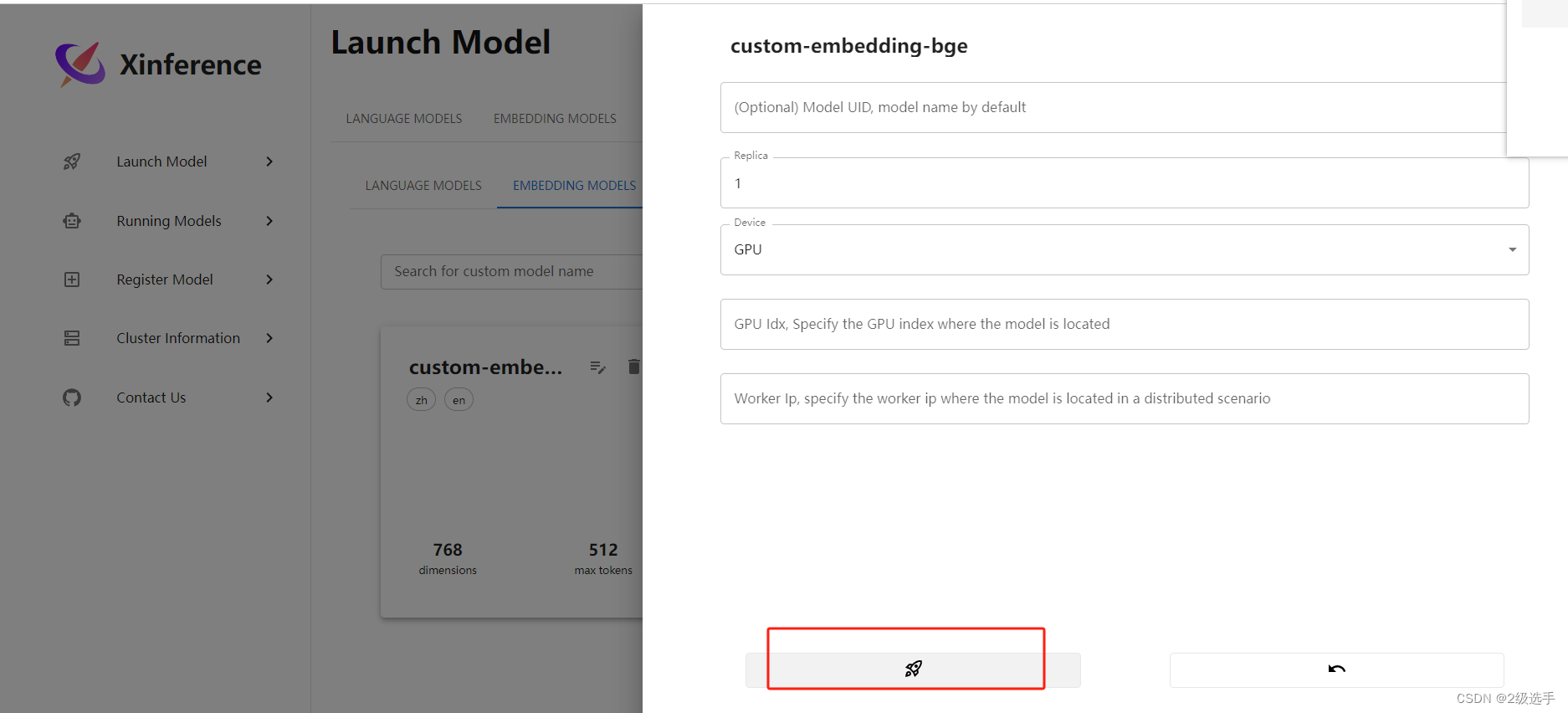Expand the Launch Model sidebar chevron
Screen dimensions: 1568x713
pyautogui.click(x=269, y=162)
